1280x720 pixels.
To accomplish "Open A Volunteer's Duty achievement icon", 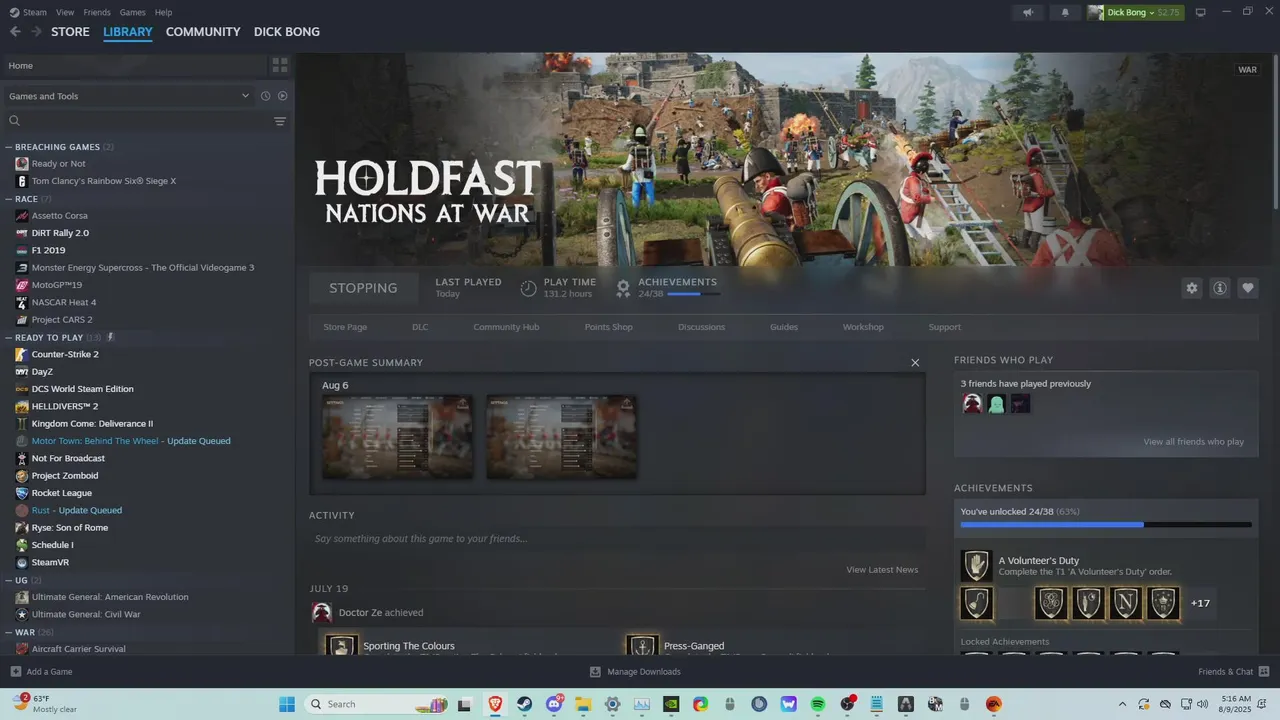I will click(x=976, y=566).
